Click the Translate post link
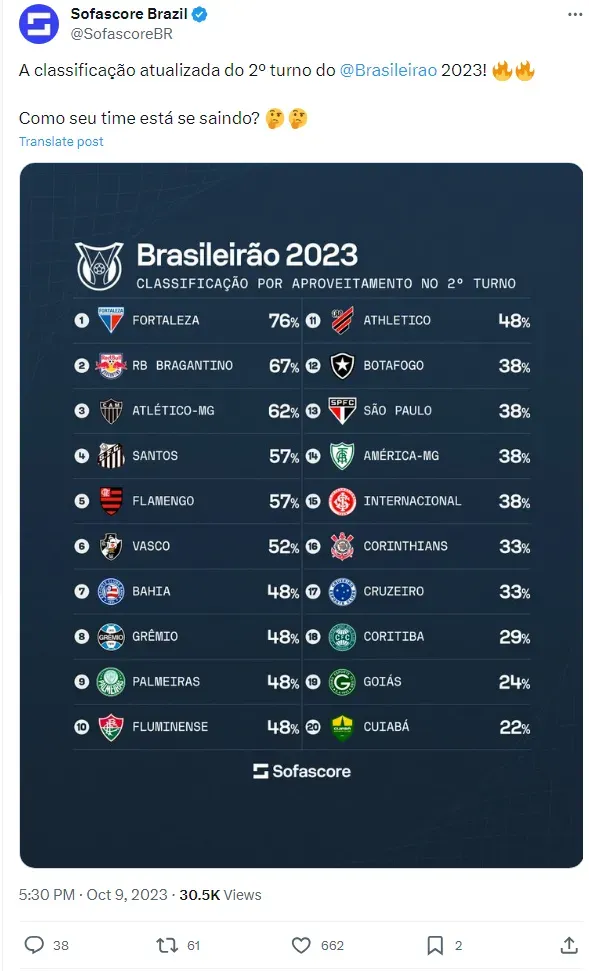The image size is (589, 971). pyautogui.click(x=61, y=142)
